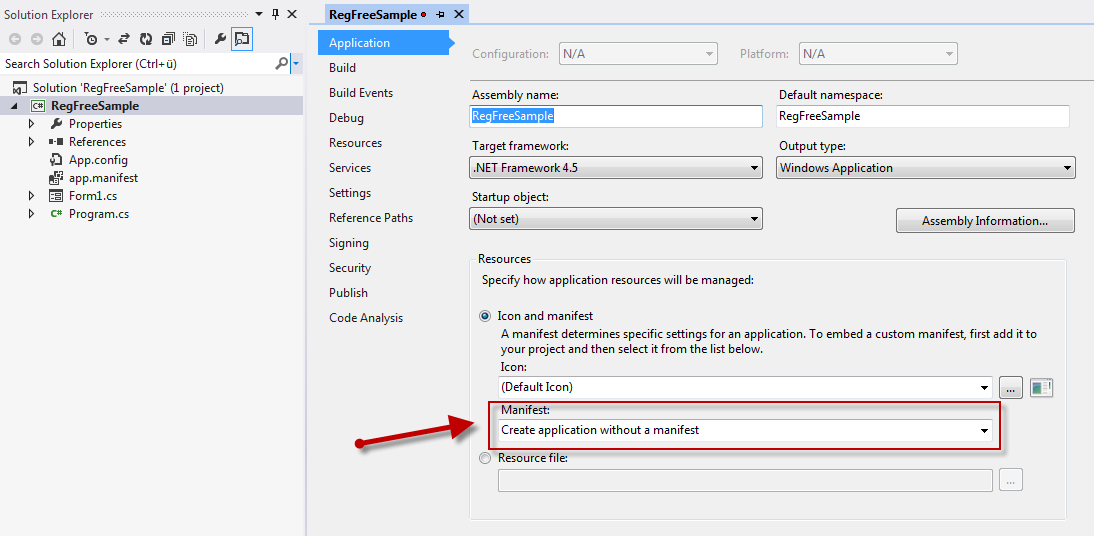This screenshot has width=1094, height=536.
Task: Click the magnifier search icon in Solution Explorer
Action: point(281,64)
